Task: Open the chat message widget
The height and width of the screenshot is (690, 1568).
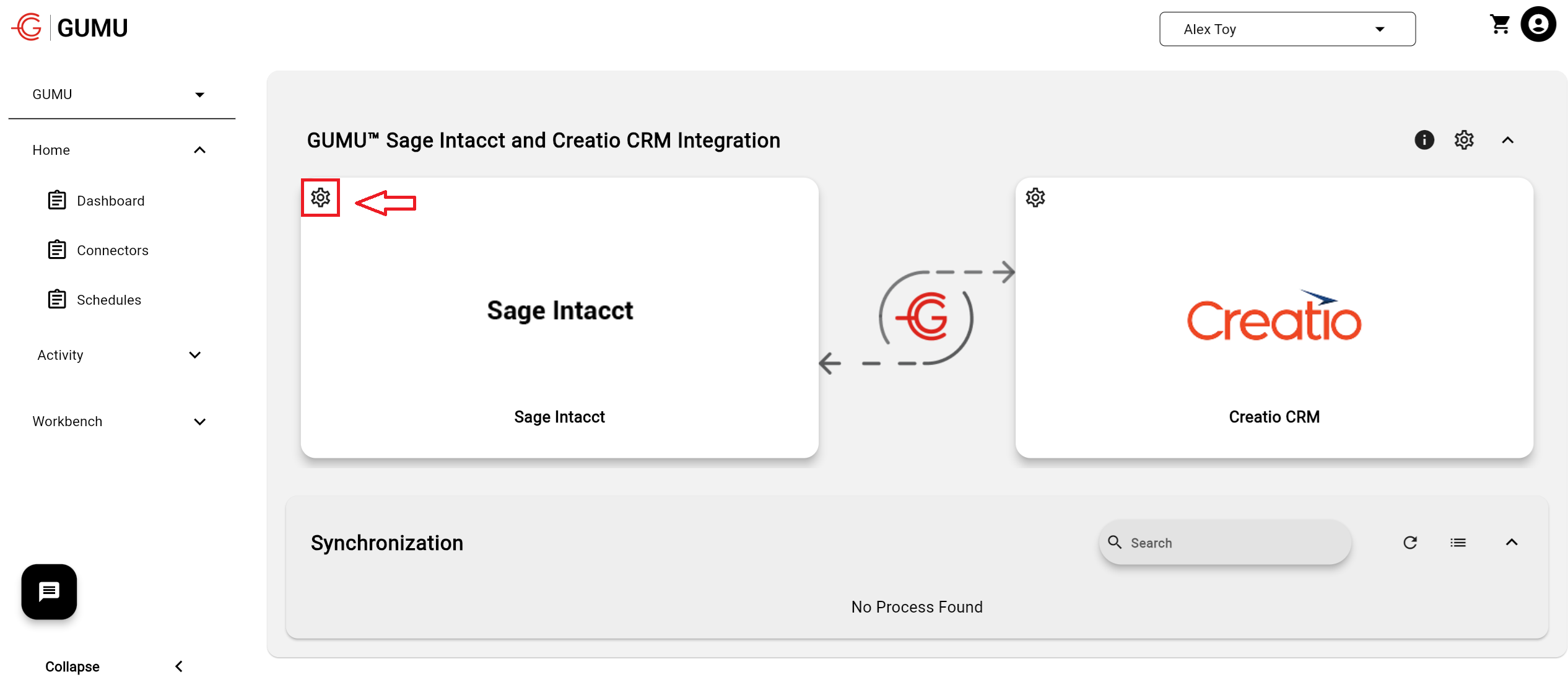Action: 49,592
